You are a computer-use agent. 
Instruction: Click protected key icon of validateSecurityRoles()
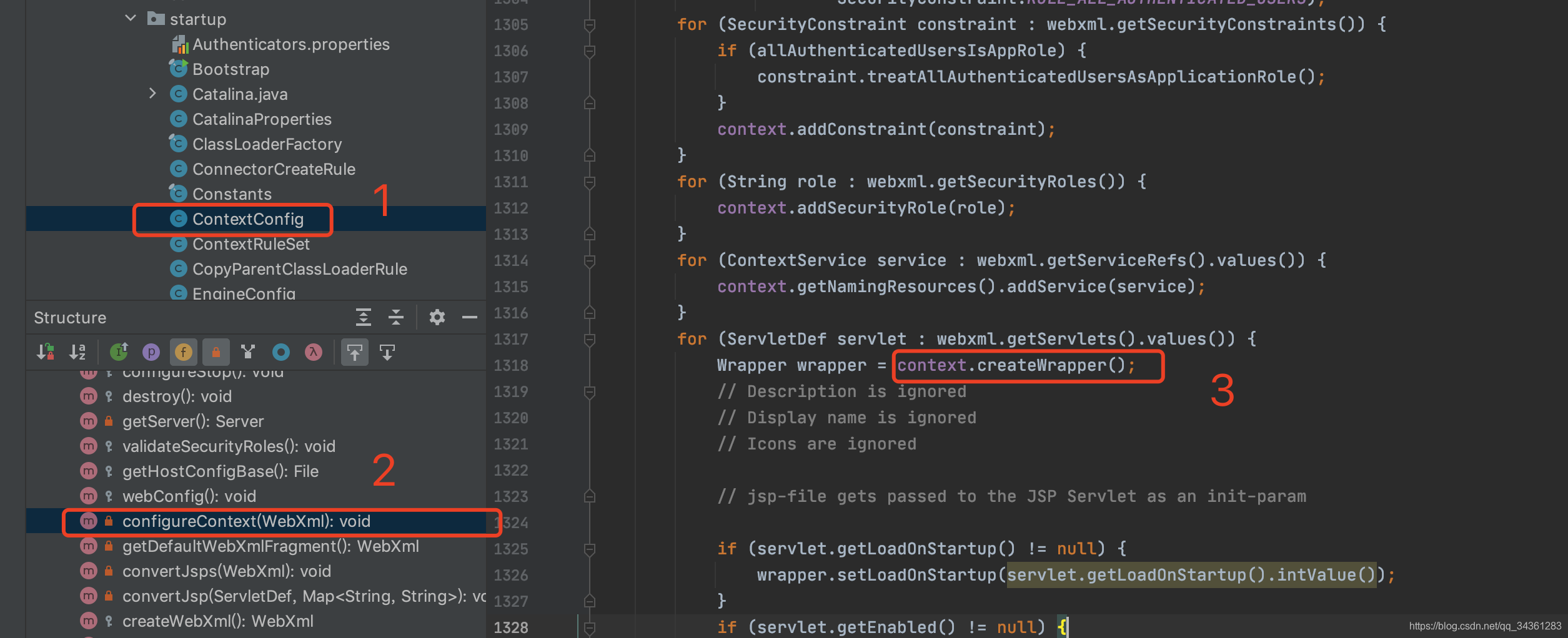(x=109, y=446)
